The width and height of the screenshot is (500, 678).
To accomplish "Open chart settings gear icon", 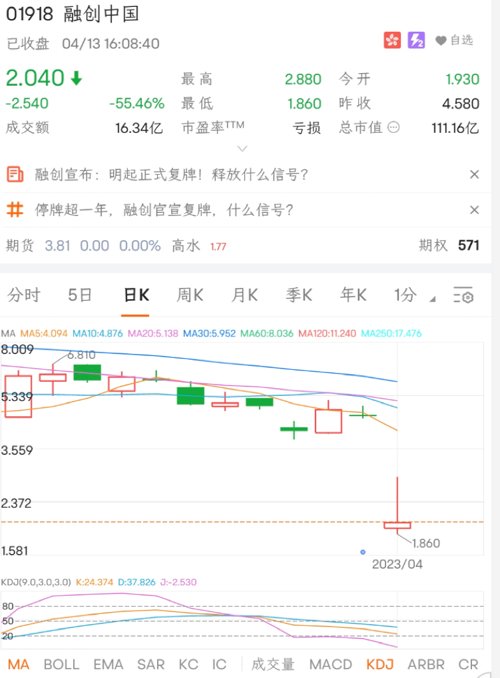I will pos(463,295).
